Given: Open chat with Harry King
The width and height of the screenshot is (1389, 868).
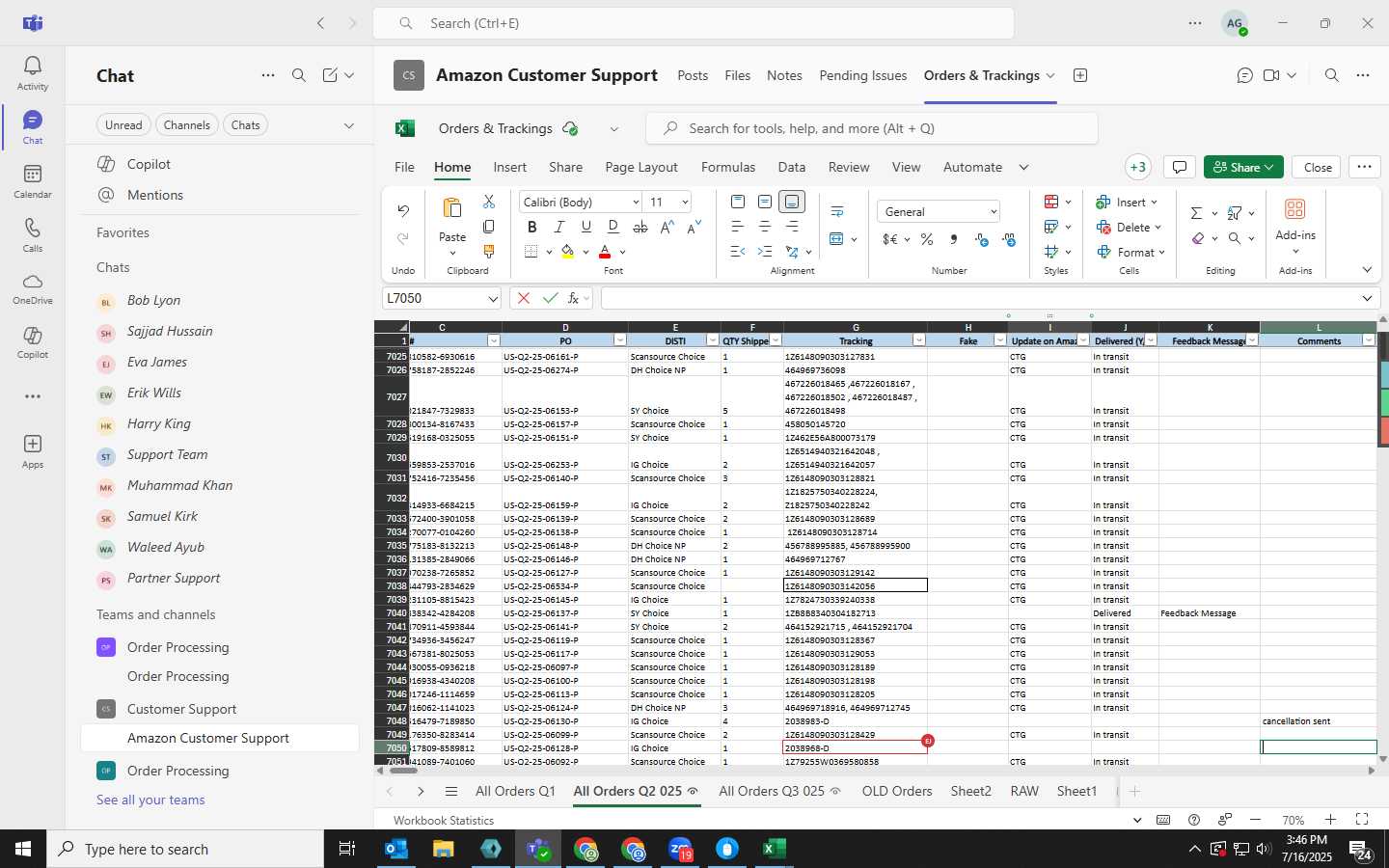Looking at the screenshot, I should point(159,423).
